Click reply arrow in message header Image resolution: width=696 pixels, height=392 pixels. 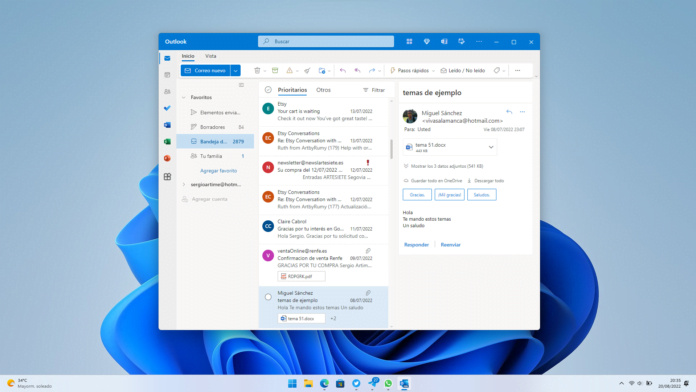pos(509,112)
